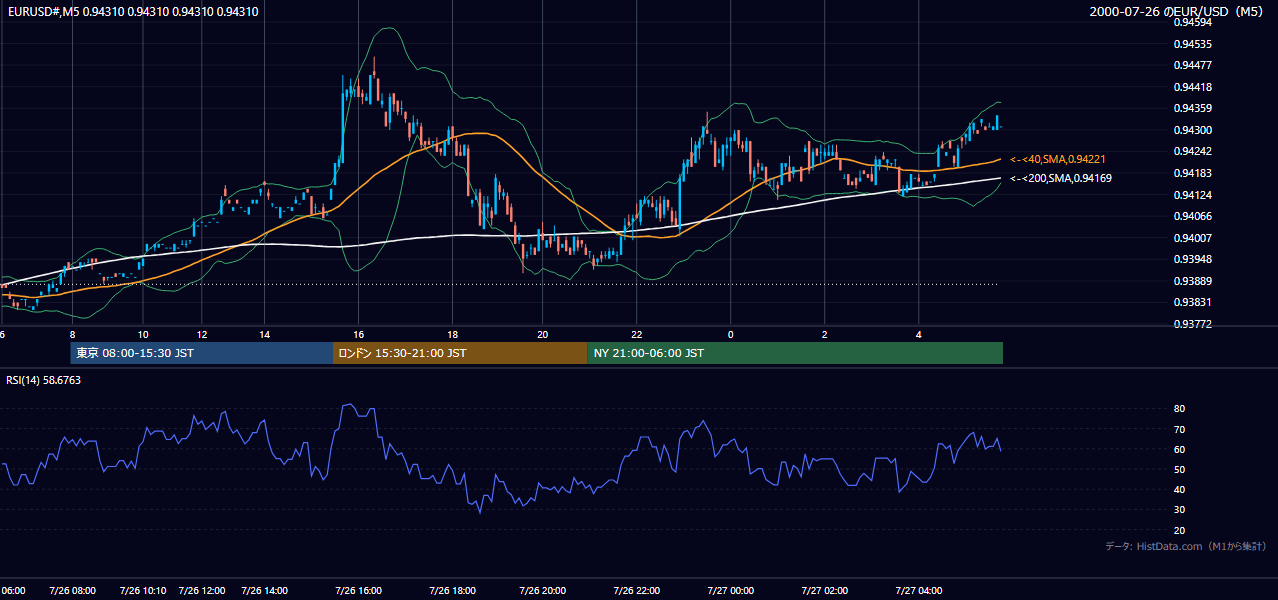This screenshot has height=600, width=1278.
Task: Click RSI scale value 20 on right axis
Action: click(1179, 530)
